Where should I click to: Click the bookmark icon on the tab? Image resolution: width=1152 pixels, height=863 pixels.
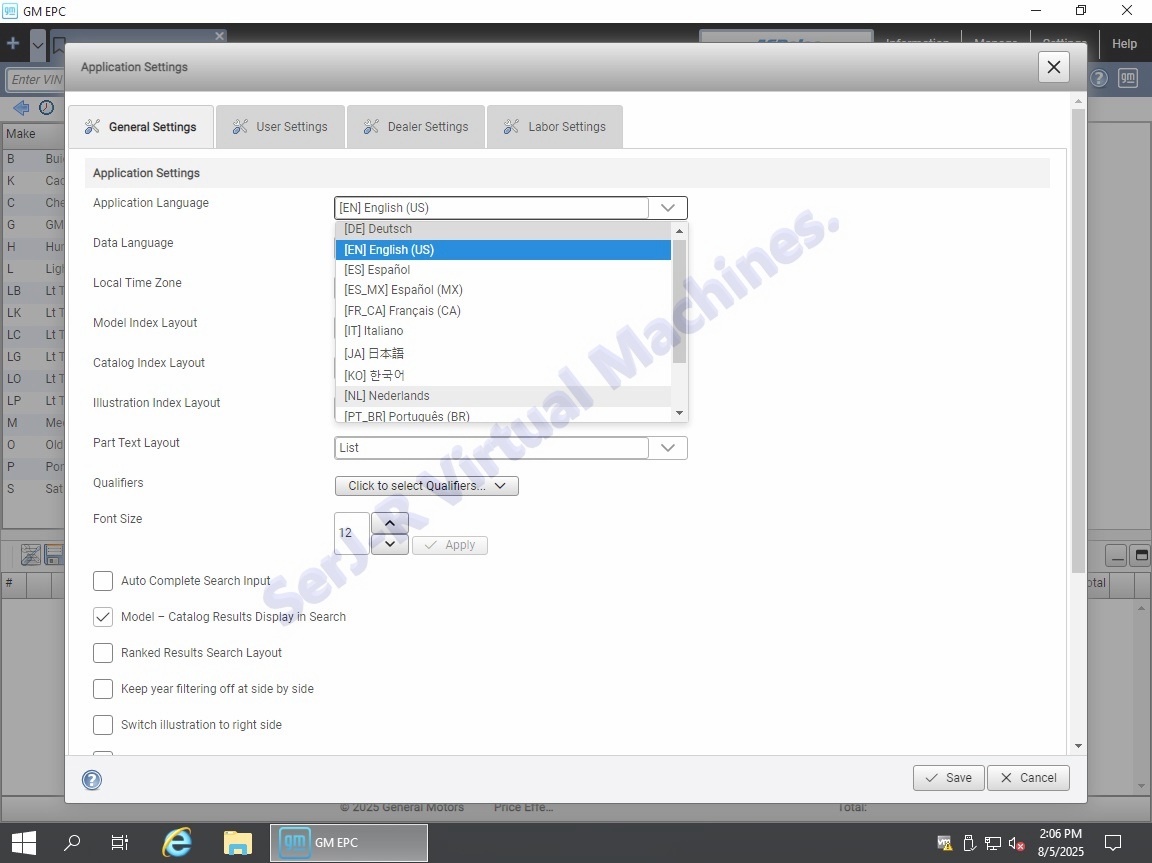(x=59, y=45)
